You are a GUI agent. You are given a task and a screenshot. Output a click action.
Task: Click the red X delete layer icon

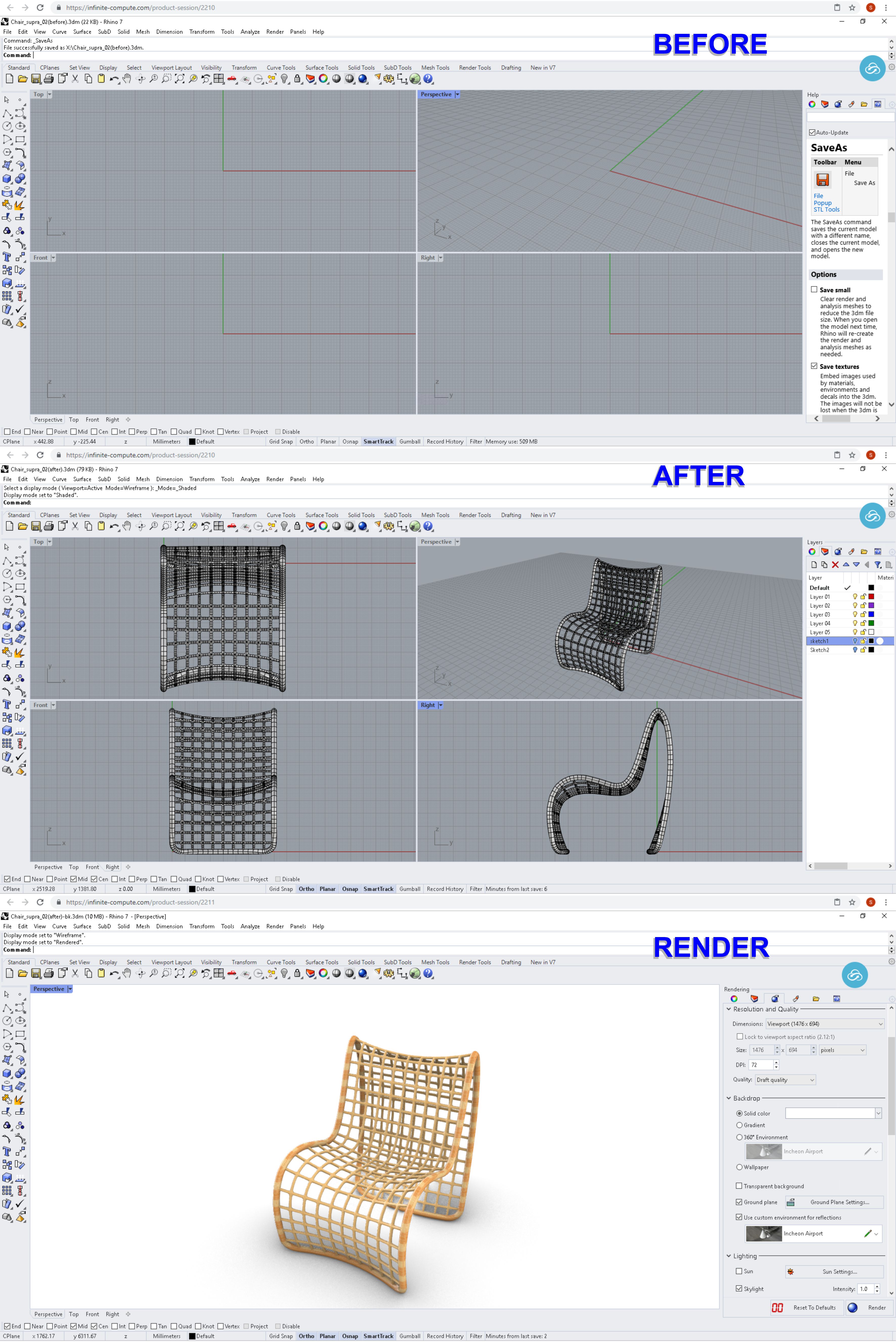[835, 565]
